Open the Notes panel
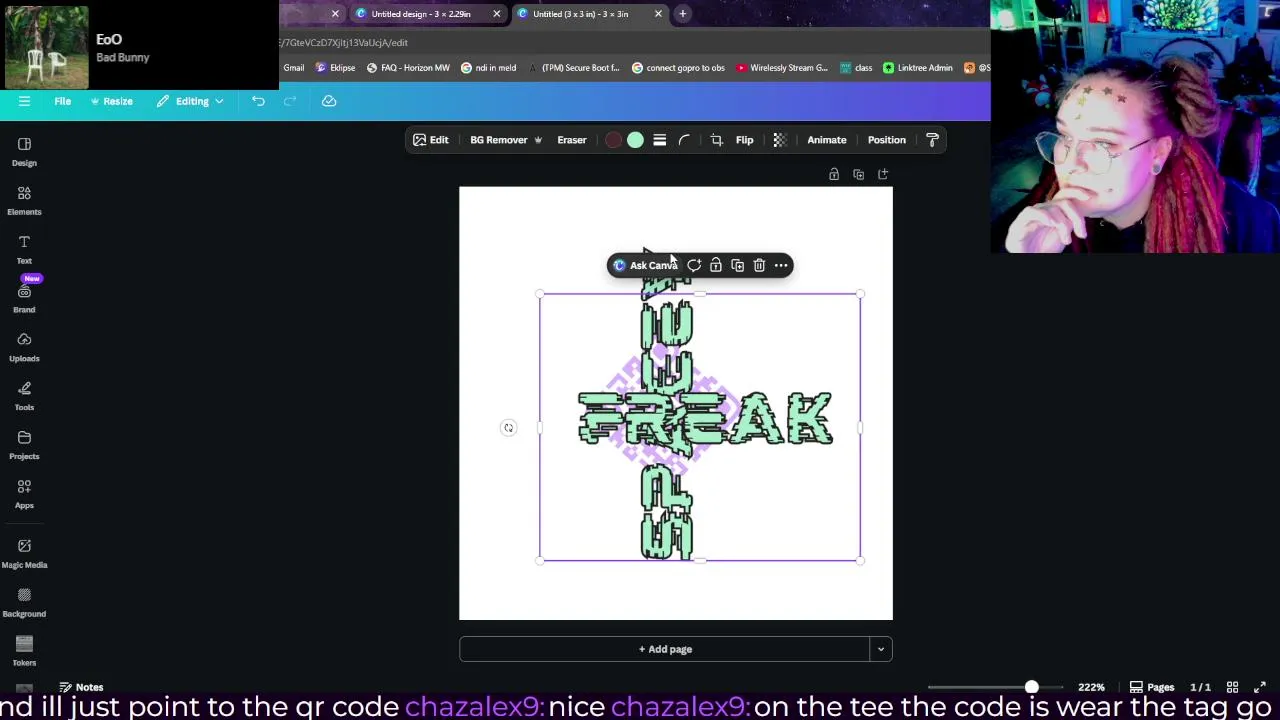The width and height of the screenshot is (1280, 720). click(x=81, y=687)
